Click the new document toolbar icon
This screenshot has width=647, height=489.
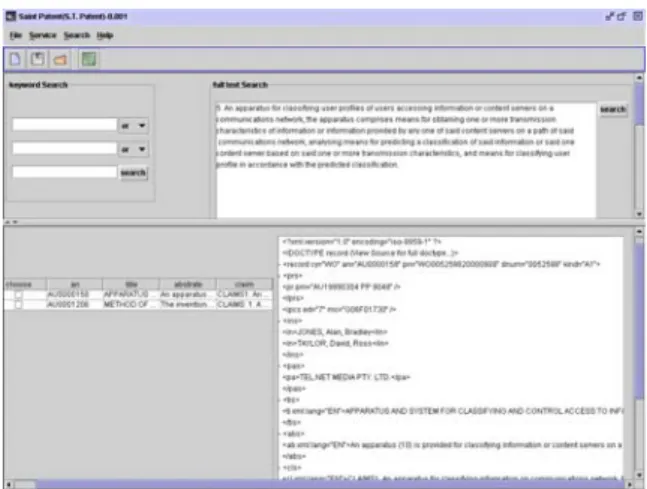pyautogui.click(x=15, y=59)
